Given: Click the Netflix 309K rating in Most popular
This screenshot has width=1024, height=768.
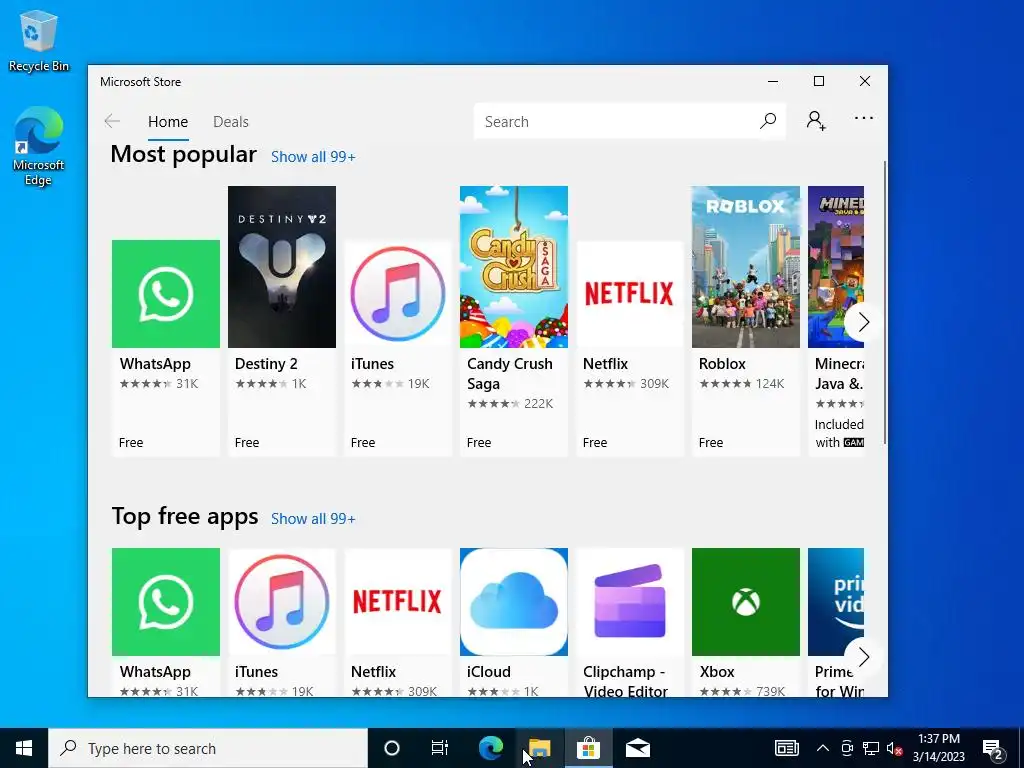Looking at the screenshot, I should (x=626, y=383).
